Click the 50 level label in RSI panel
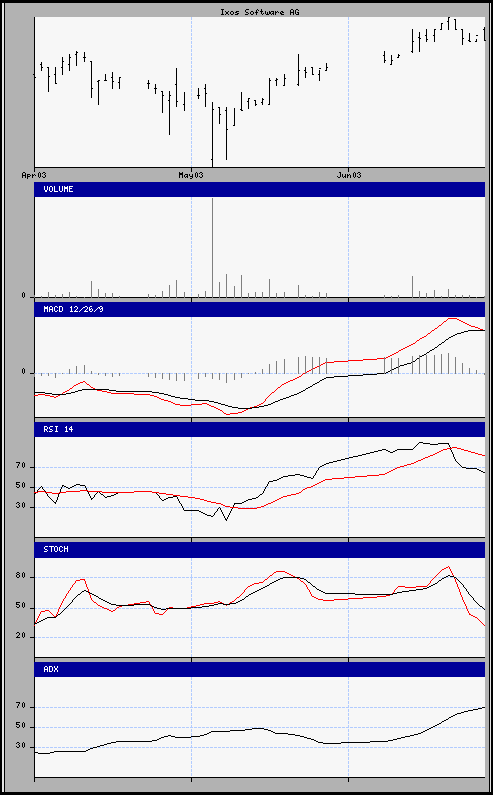The image size is (493, 795). pos(21,486)
